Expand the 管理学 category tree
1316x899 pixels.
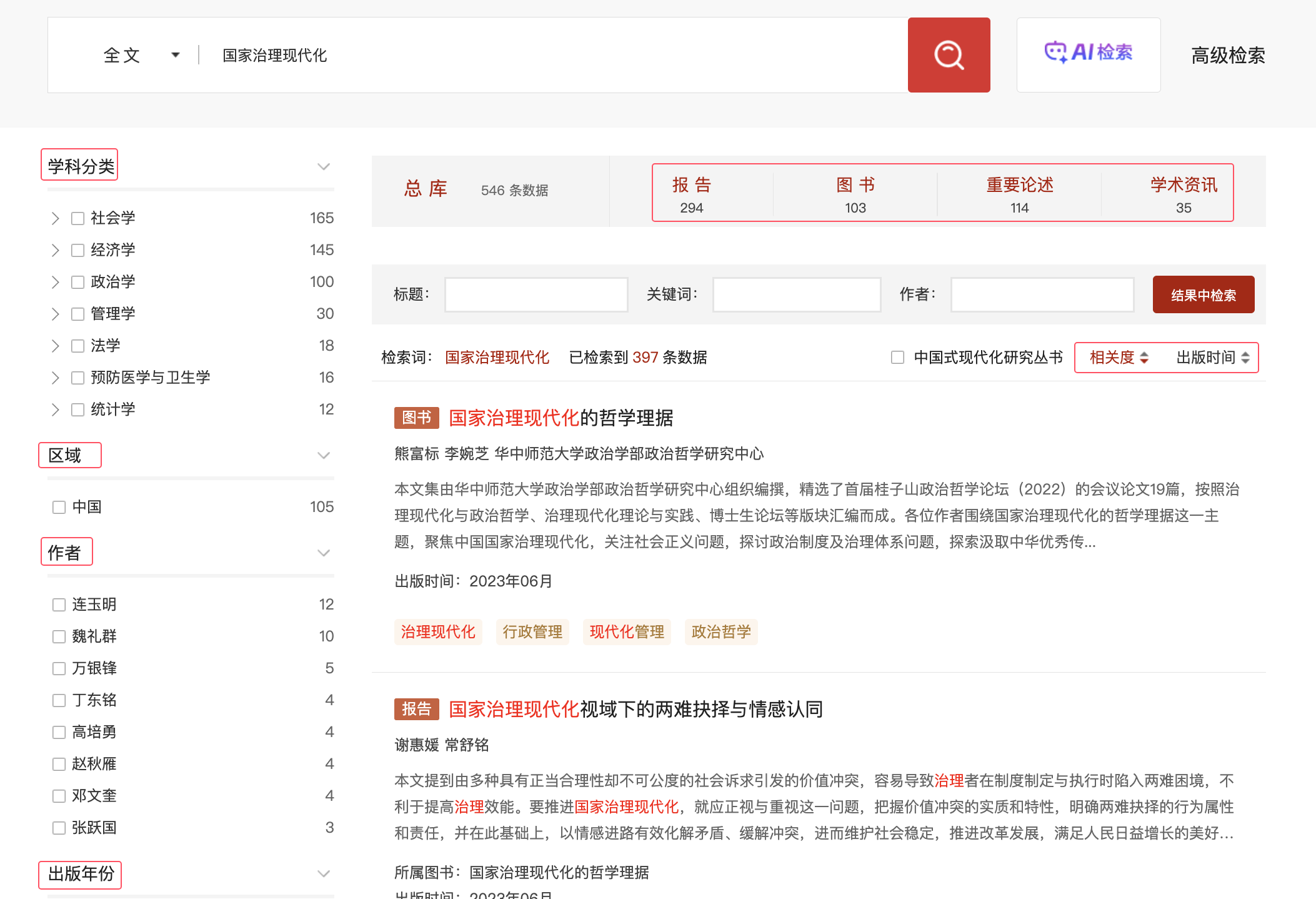pos(55,314)
